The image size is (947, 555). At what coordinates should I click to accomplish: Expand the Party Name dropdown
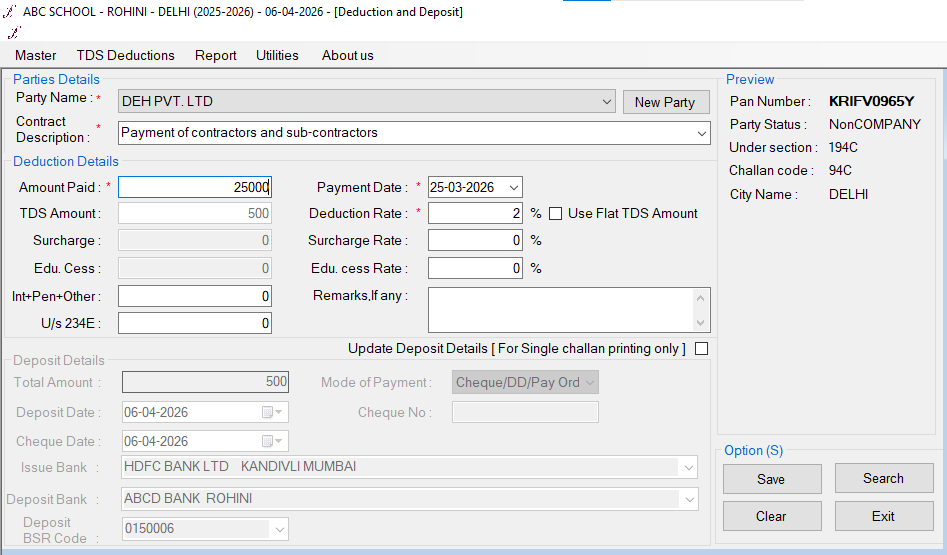pos(607,101)
